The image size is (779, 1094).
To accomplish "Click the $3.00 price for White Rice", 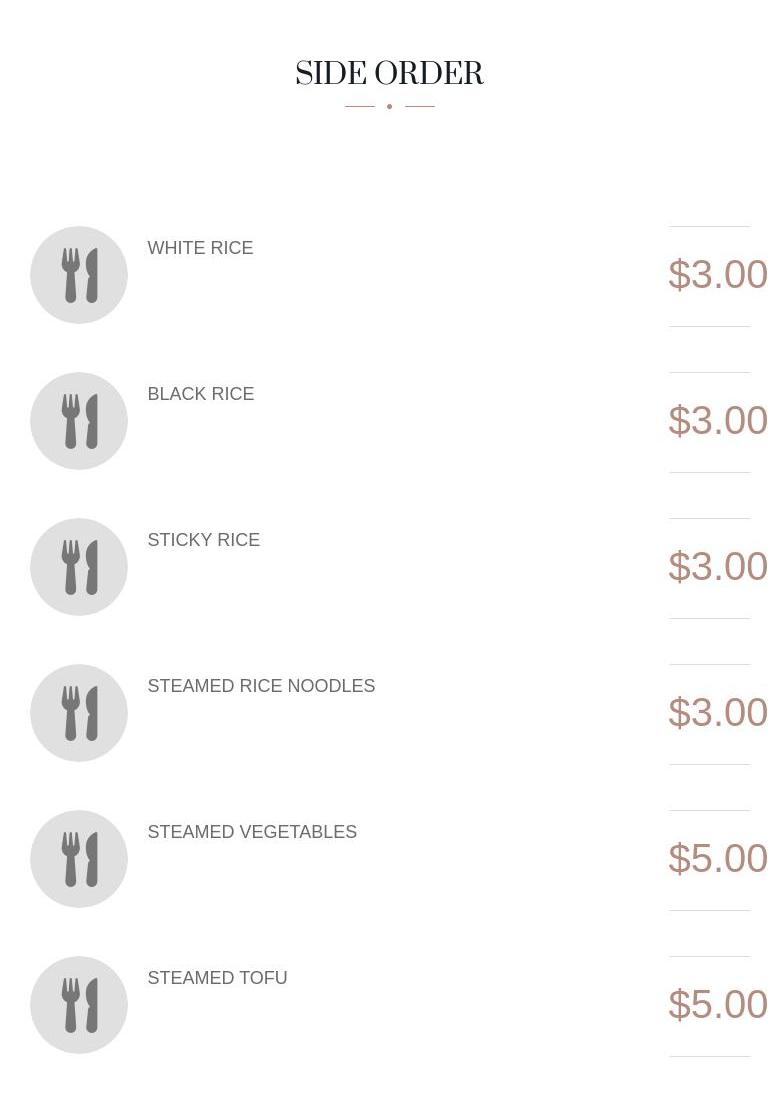I will 717,275.
